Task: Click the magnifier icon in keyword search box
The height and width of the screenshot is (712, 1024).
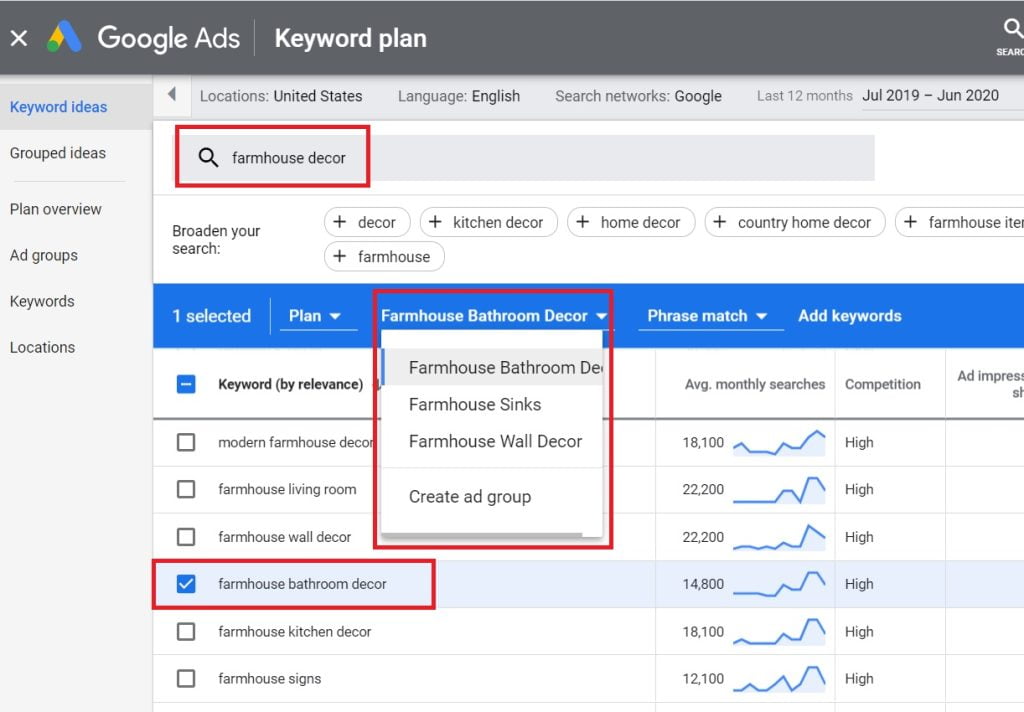Action: [x=208, y=158]
